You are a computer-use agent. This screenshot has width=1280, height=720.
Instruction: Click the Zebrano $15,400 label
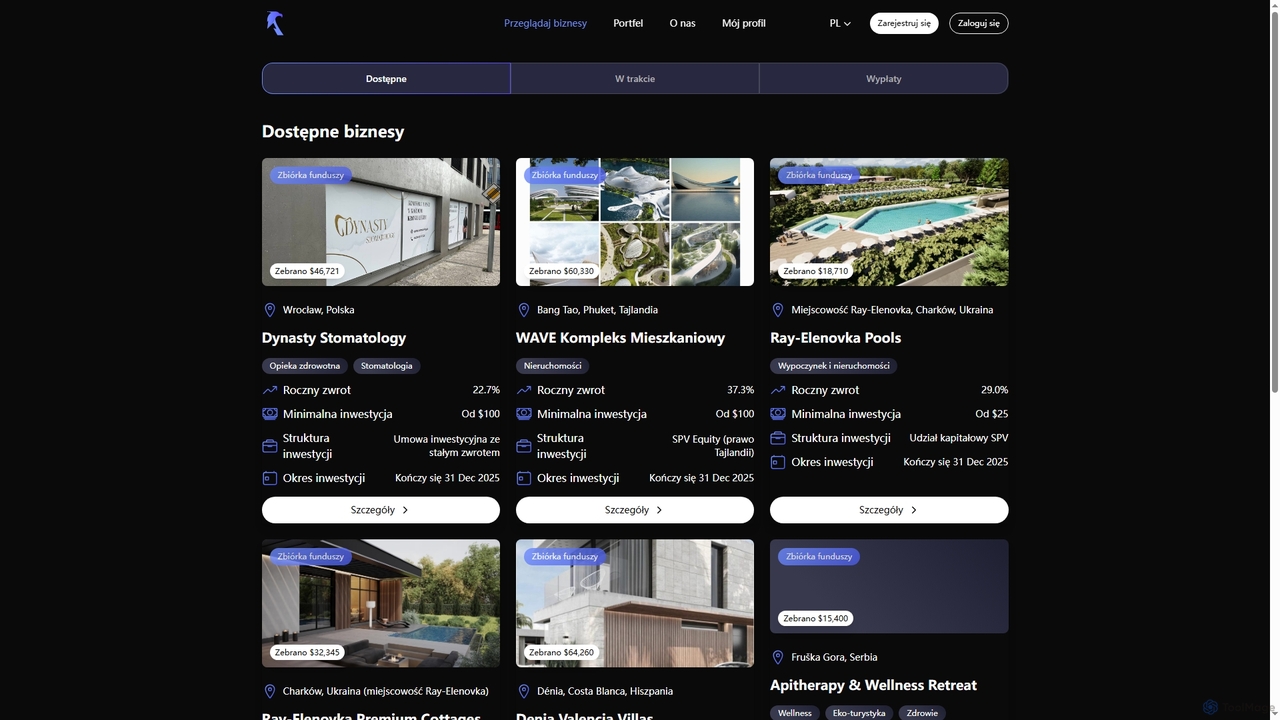815,618
